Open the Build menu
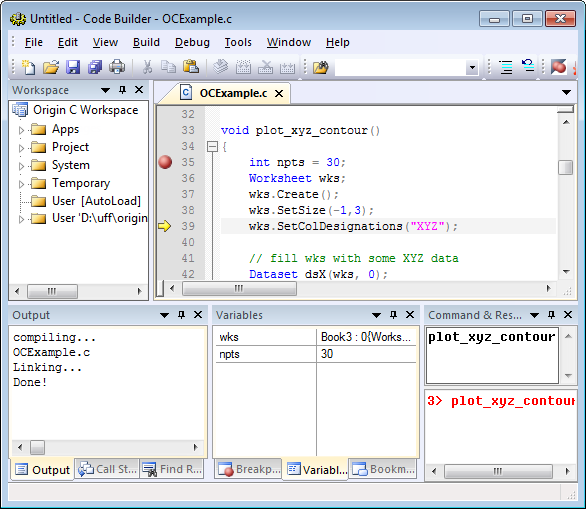This screenshot has height=509, width=586. pos(146,42)
